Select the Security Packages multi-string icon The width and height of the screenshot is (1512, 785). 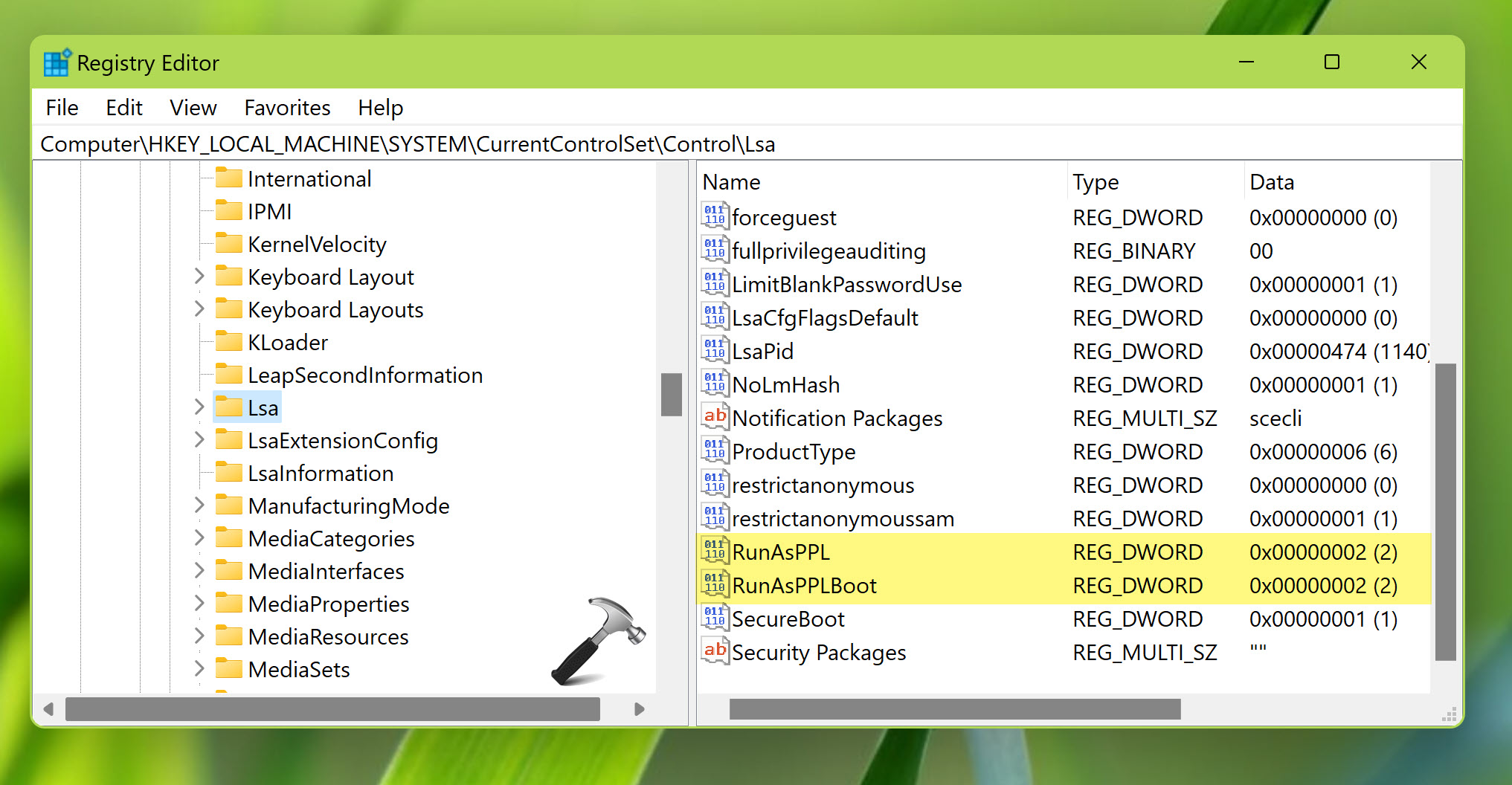click(x=714, y=651)
